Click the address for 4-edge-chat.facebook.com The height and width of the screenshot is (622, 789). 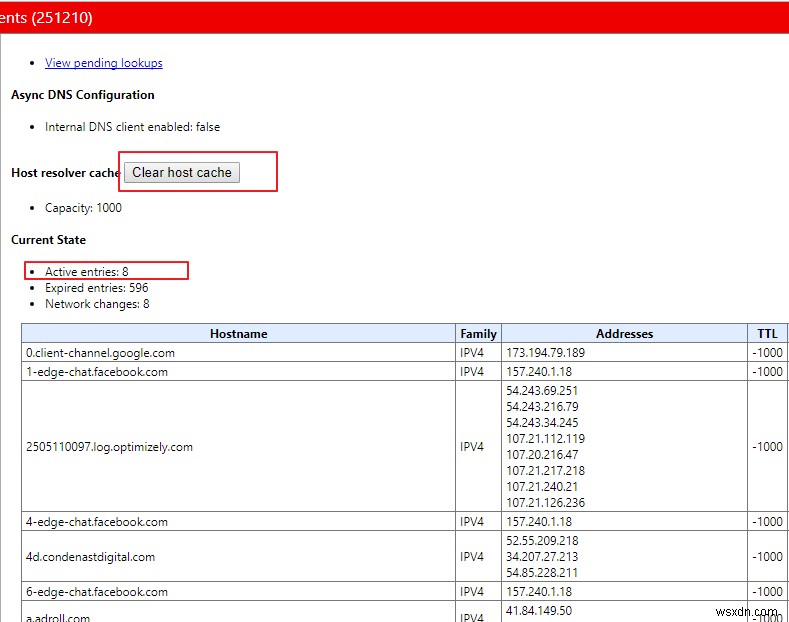(x=539, y=521)
